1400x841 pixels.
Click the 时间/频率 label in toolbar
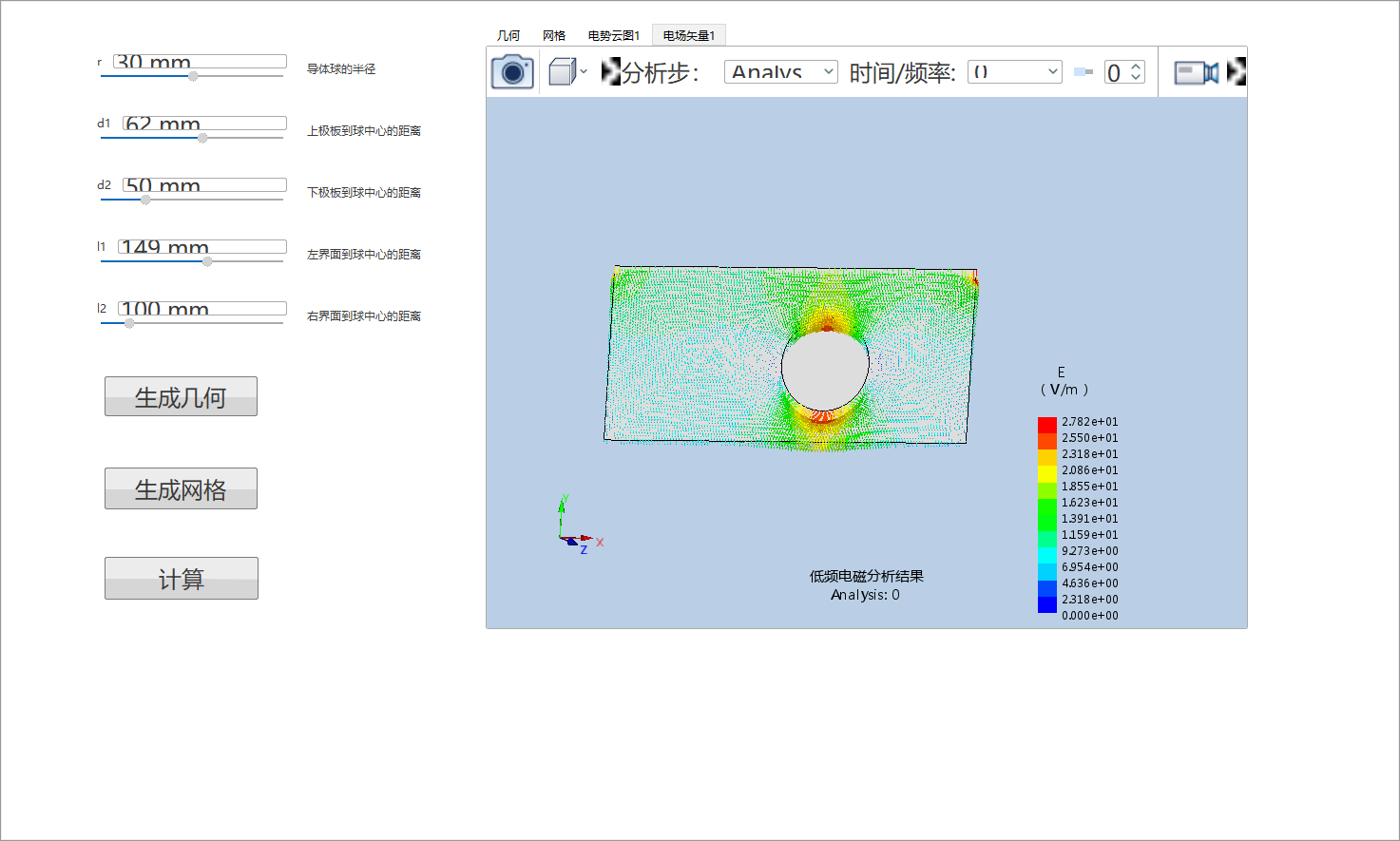(902, 73)
